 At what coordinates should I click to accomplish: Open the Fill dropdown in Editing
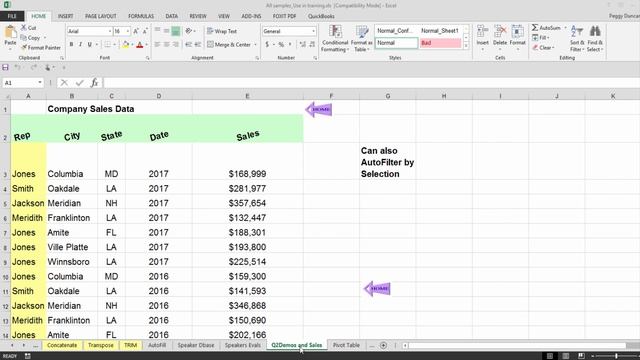[541, 38]
